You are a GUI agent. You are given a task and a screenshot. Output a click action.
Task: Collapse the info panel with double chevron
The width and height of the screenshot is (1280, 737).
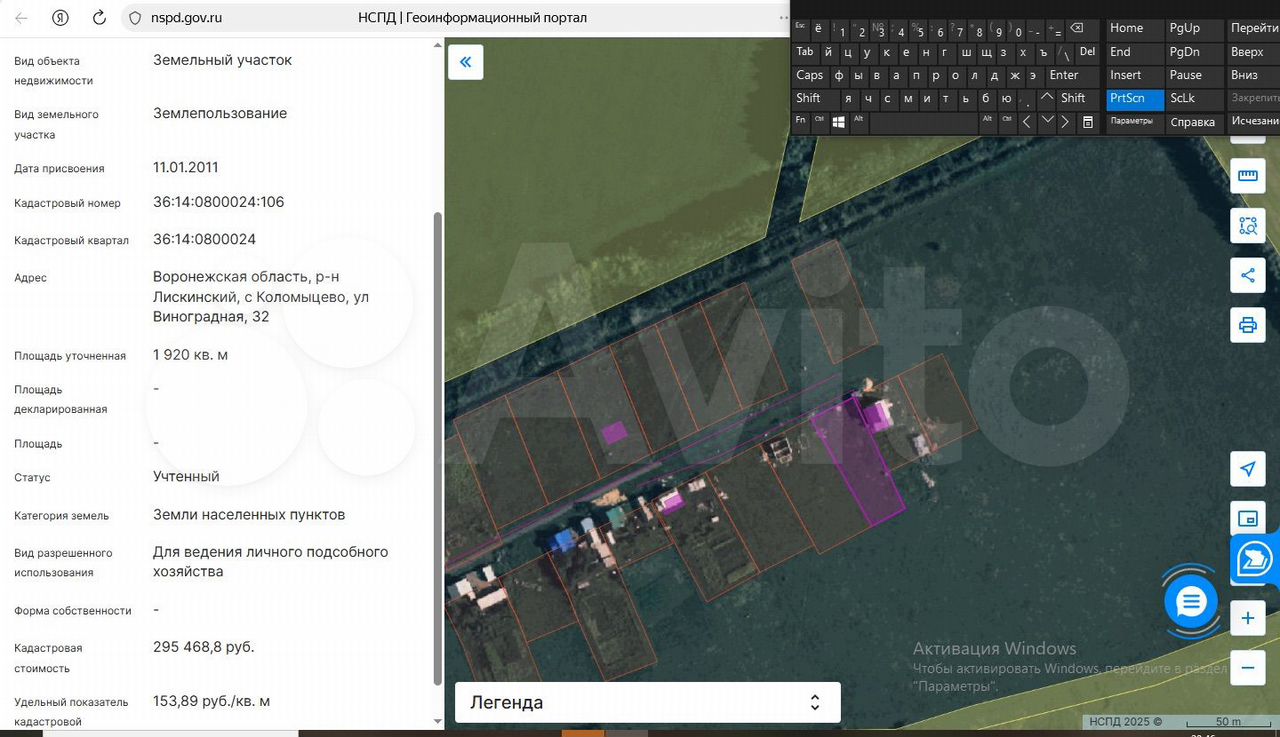click(x=465, y=62)
